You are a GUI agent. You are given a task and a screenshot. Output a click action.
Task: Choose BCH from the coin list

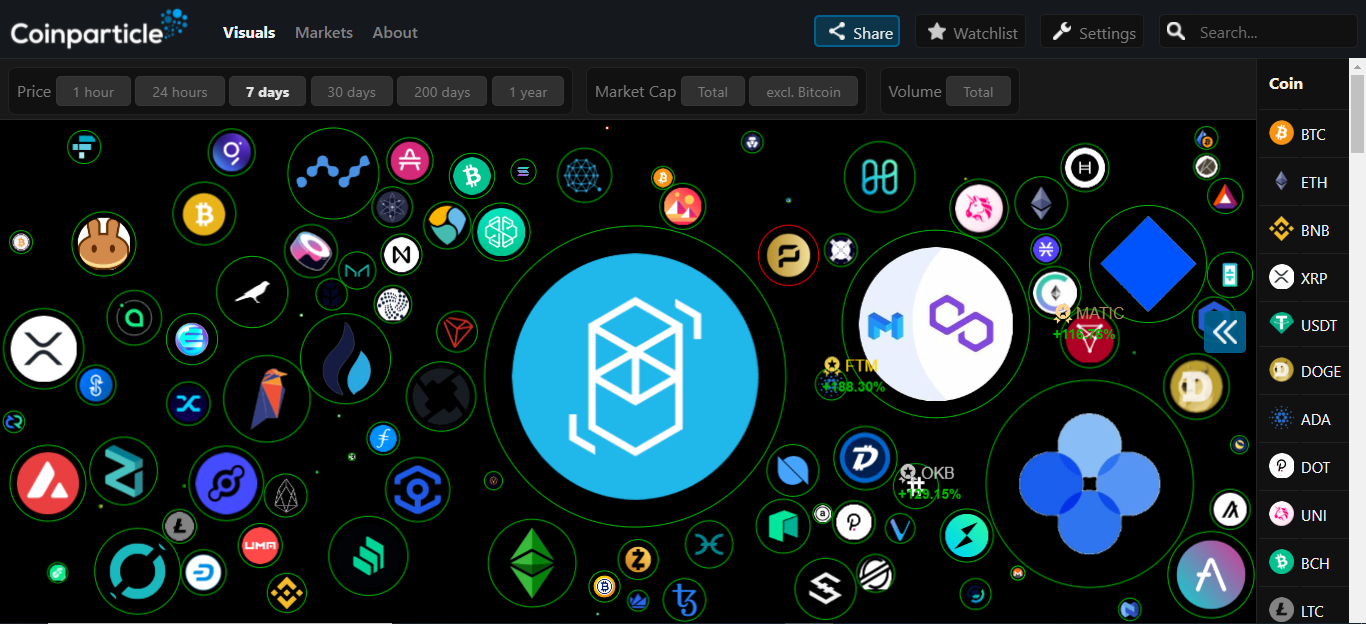pos(1304,563)
